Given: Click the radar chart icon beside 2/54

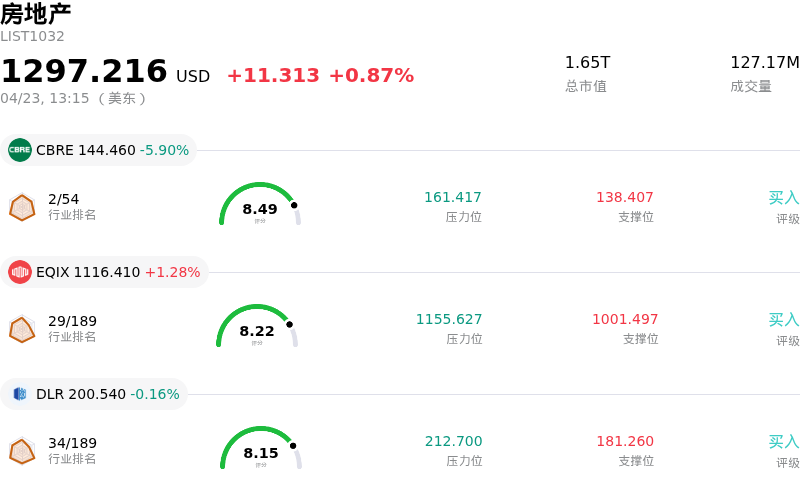Looking at the screenshot, I should pyautogui.click(x=22, y=207).
